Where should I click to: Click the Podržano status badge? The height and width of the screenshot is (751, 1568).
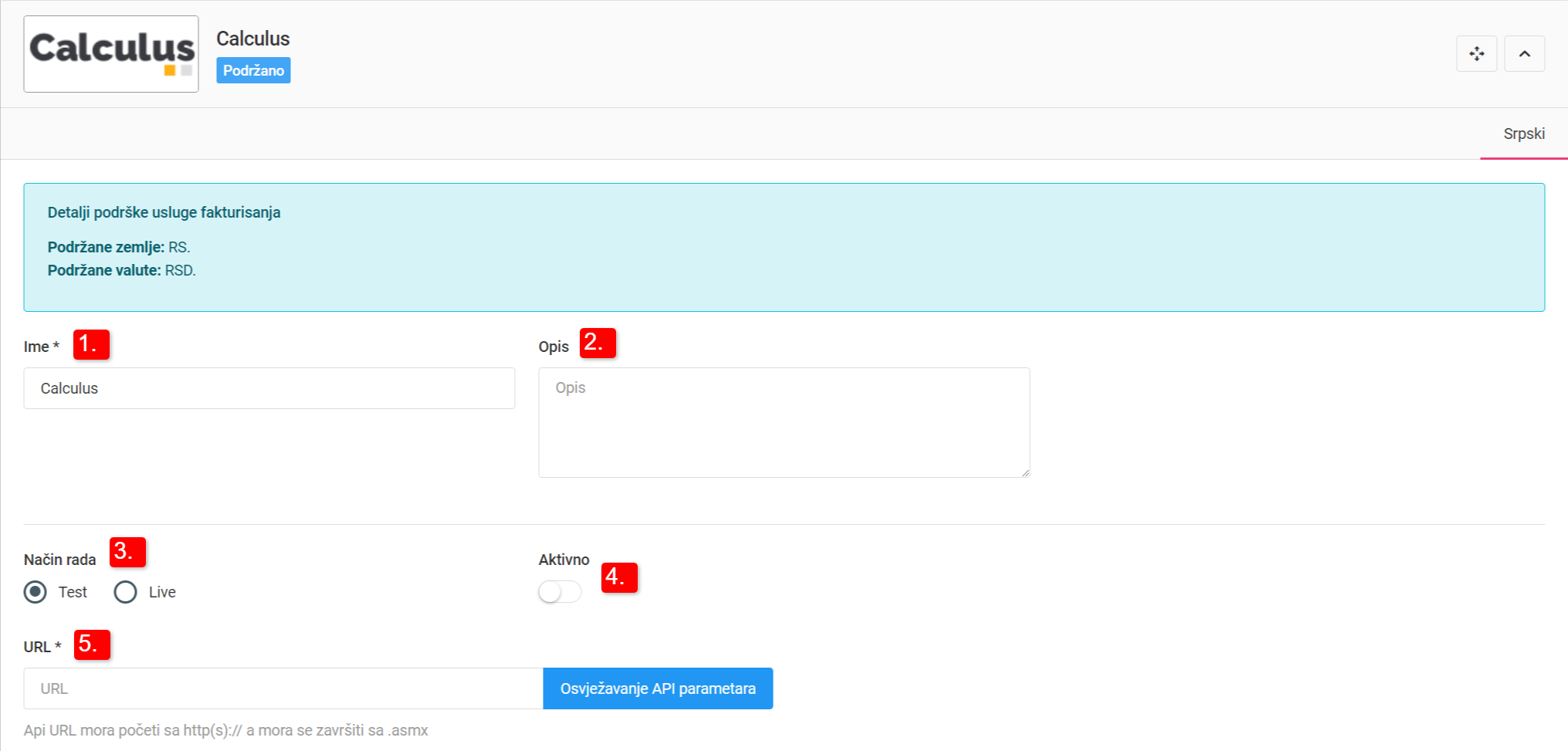coord(253,70)
